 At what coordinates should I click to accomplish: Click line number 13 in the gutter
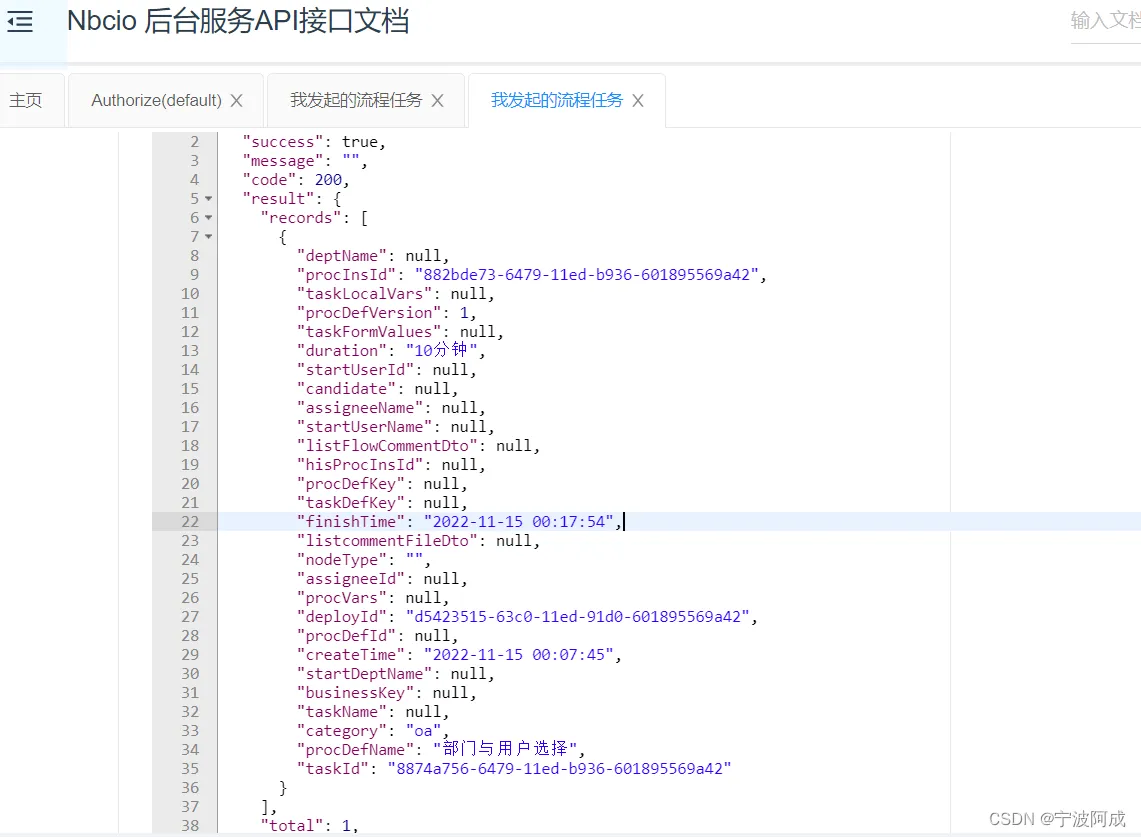(190, 350)
